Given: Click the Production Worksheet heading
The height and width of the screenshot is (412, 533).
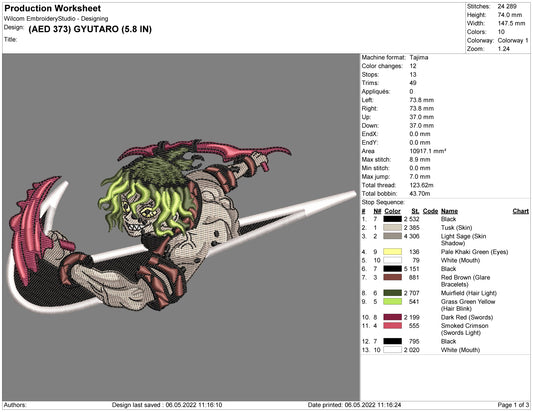Looking at the screenshot, I should click(x=53, y=8).
